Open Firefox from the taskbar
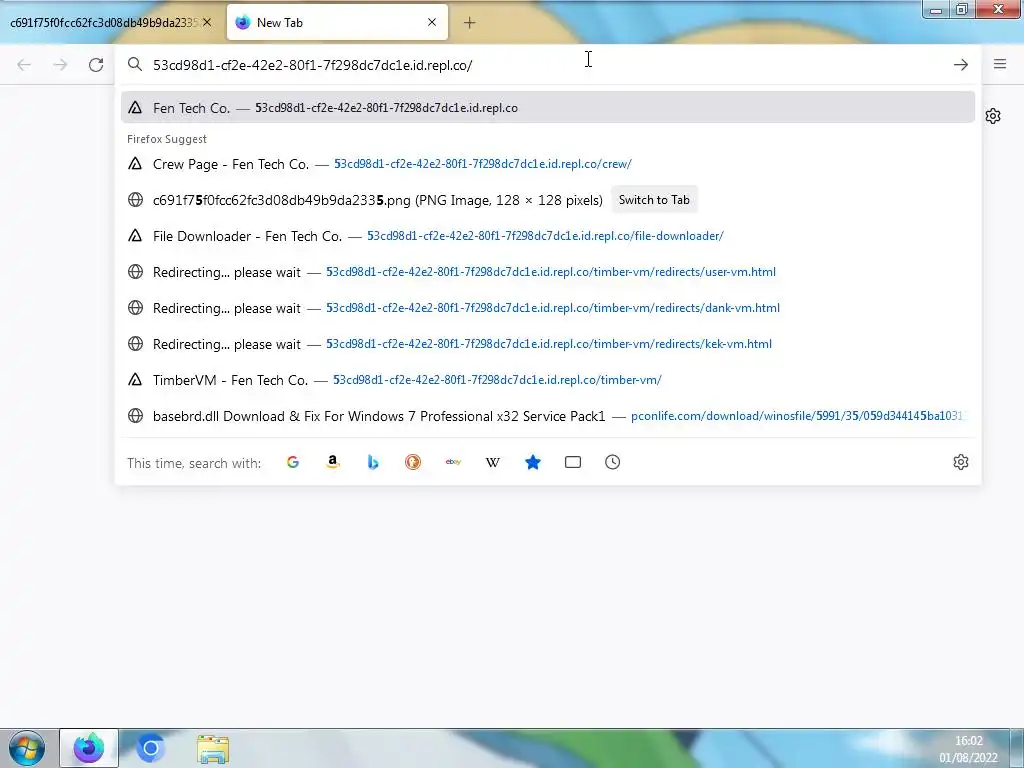This screenshot has height=768, width=1024. (x=89, y=748)
